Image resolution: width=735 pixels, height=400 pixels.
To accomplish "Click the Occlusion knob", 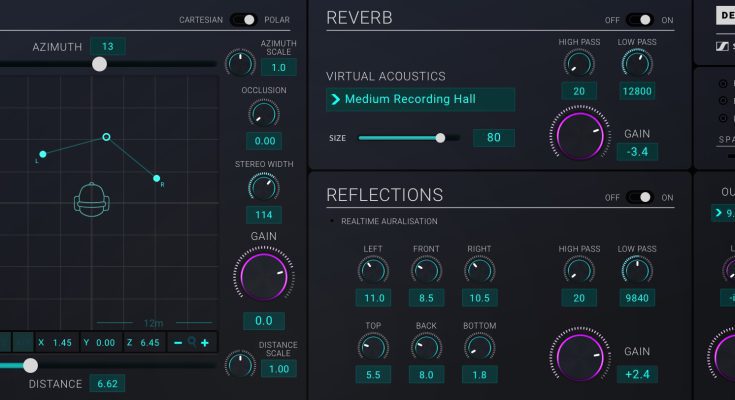I will [x=265, y=113].
